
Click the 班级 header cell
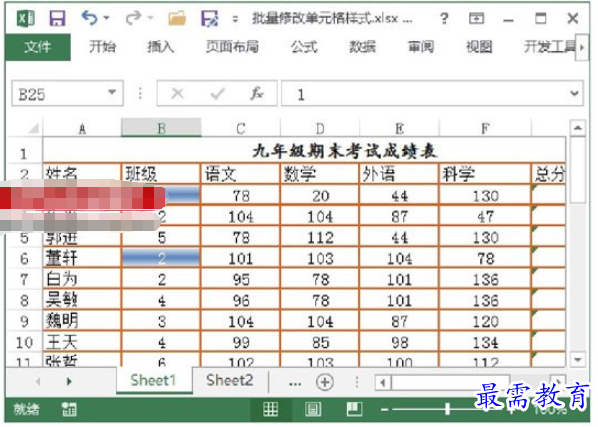click(161, 174)
